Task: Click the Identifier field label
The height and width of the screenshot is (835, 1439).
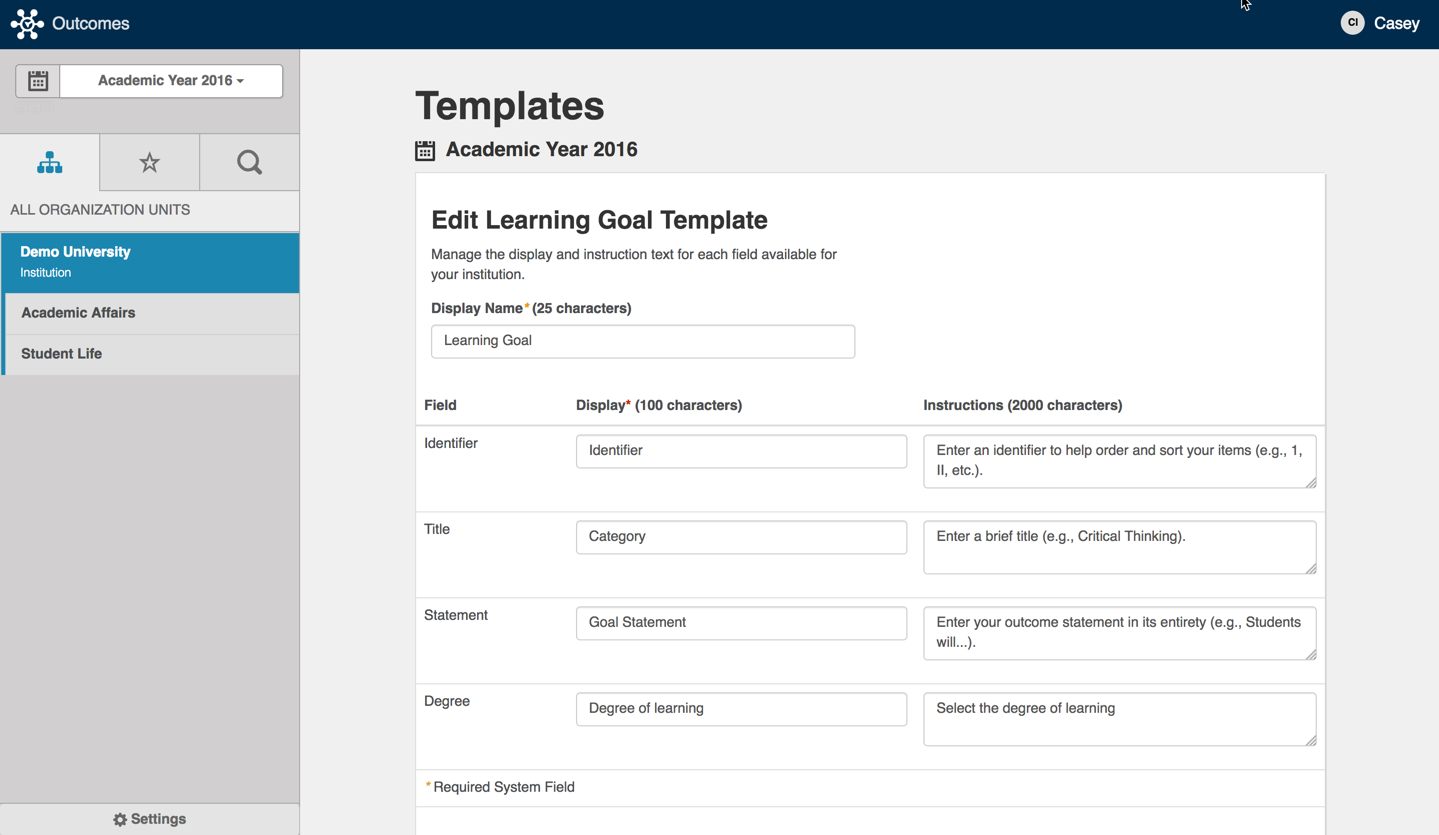Action: (451, 443)
